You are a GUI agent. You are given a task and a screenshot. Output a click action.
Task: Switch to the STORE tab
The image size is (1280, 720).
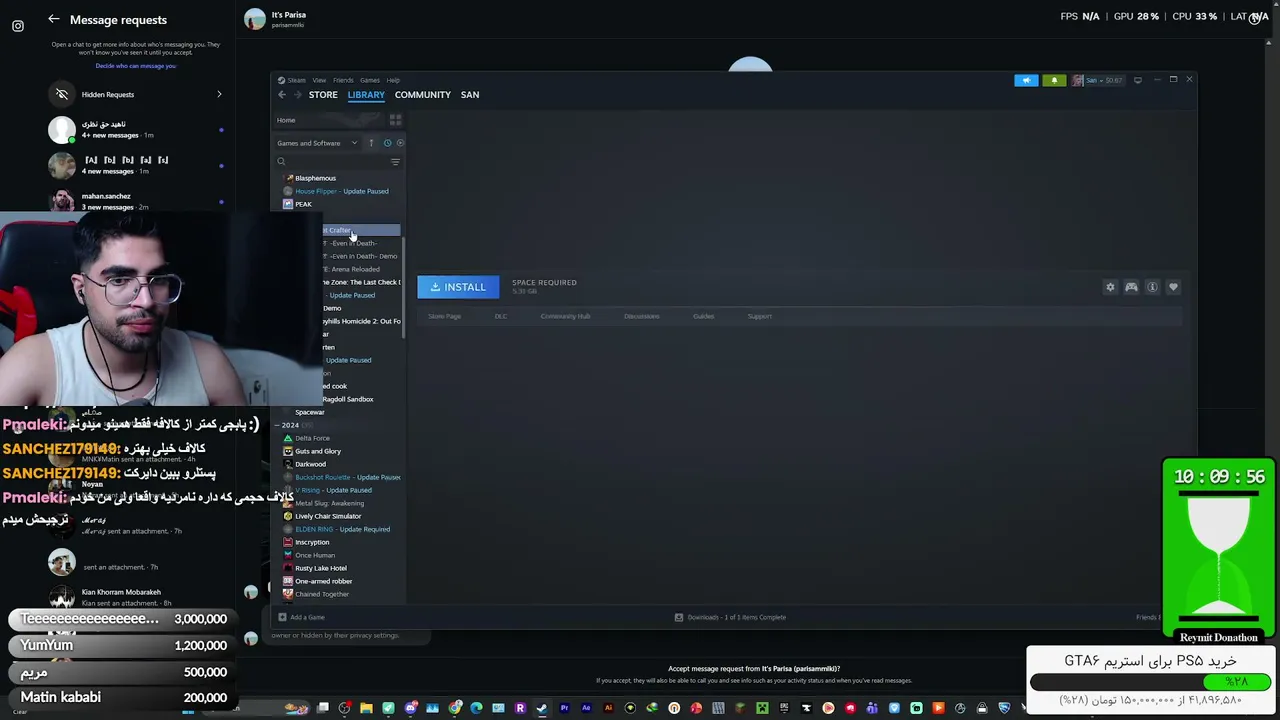(x=323, y=95)
